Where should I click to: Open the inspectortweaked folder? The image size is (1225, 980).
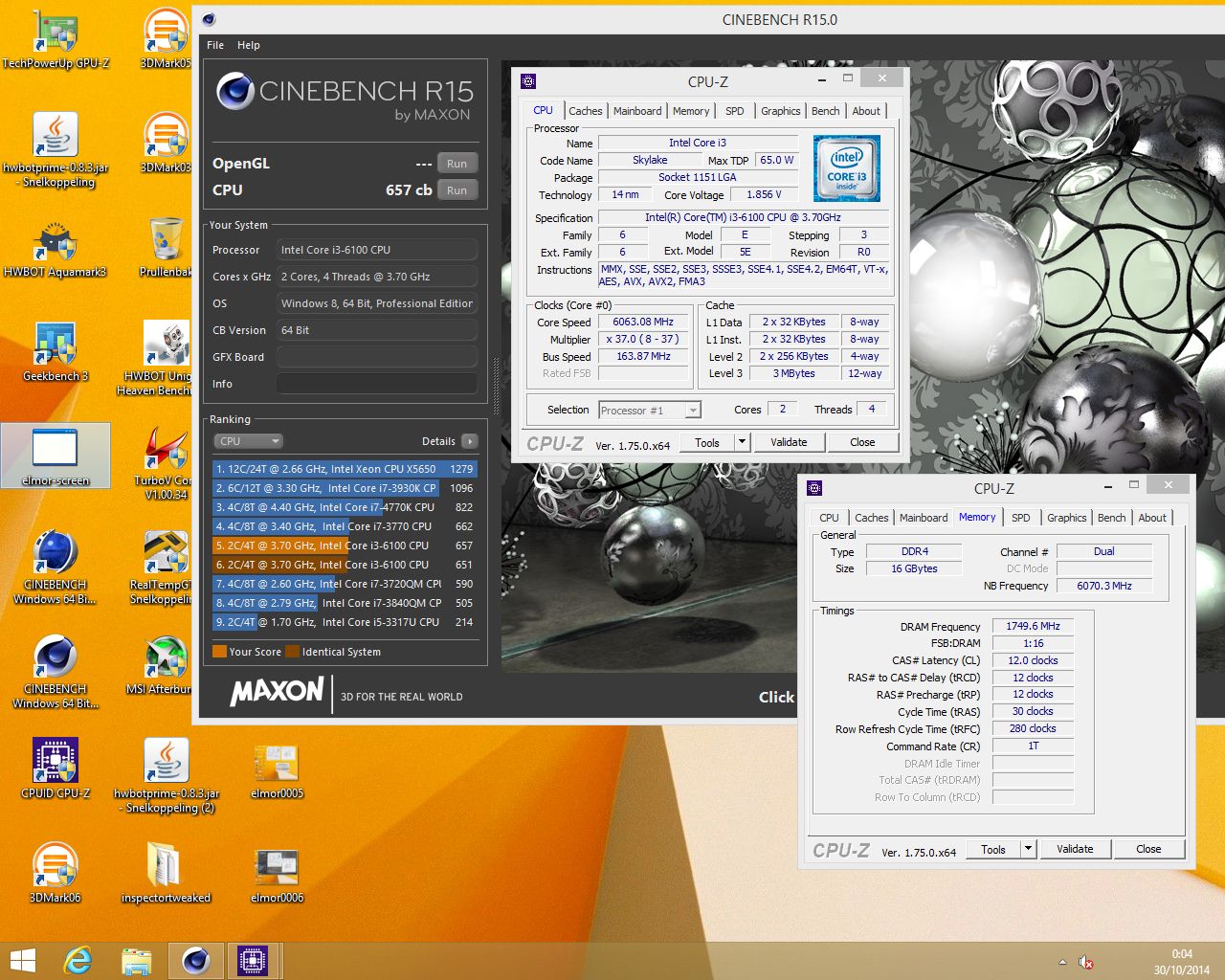point(166,873)
